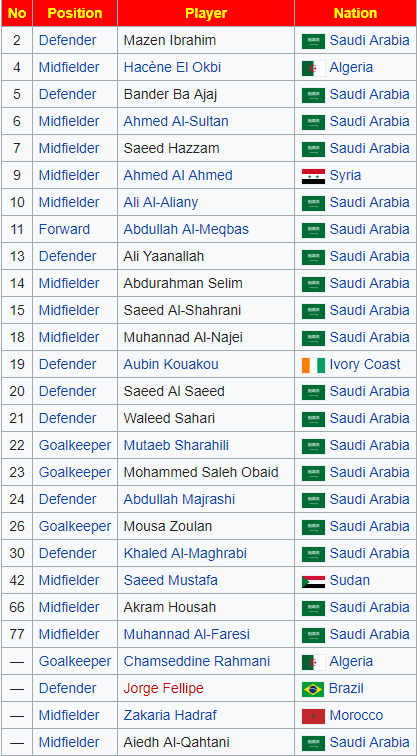Open the Zakaria Hadraf player link
This screenshot has width=417, height=756.
coord(170,716)
